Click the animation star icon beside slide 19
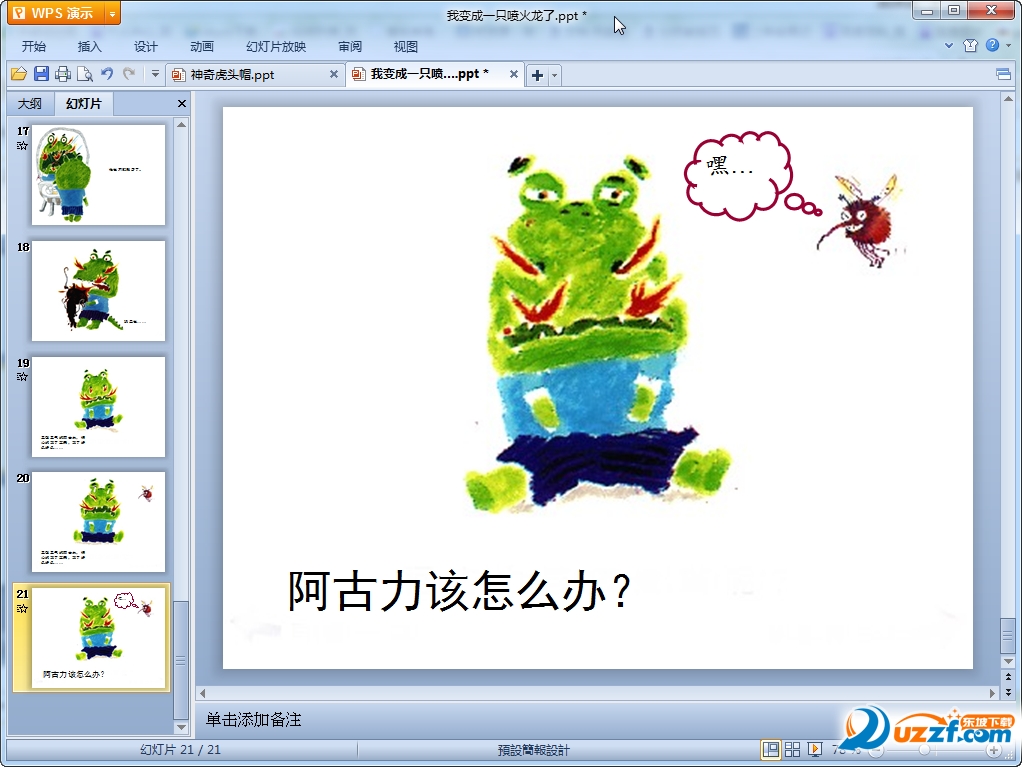1022x767 pixels. (22, 377)
